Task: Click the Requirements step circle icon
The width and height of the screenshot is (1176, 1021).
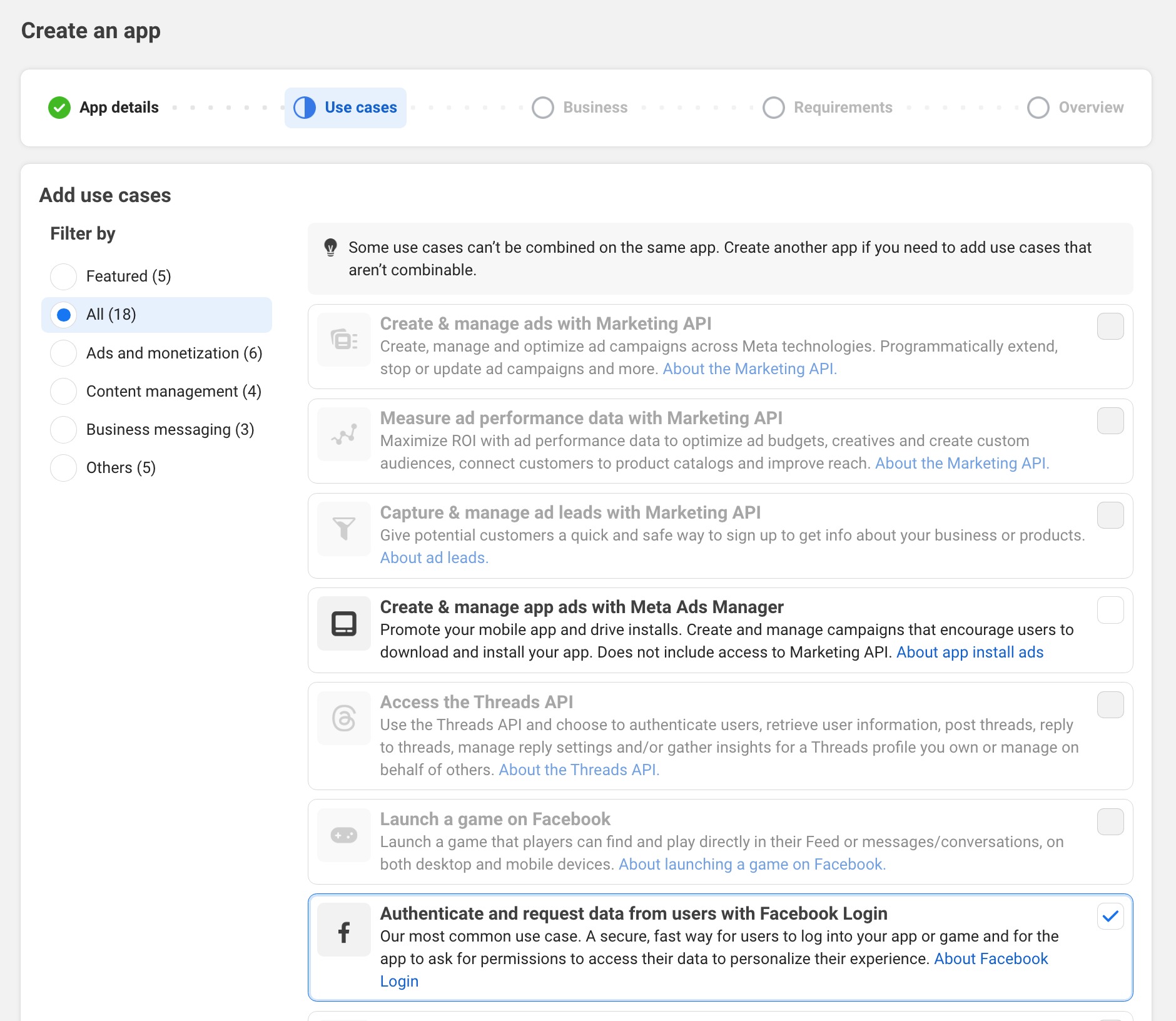Action: [x=774, y=108]
